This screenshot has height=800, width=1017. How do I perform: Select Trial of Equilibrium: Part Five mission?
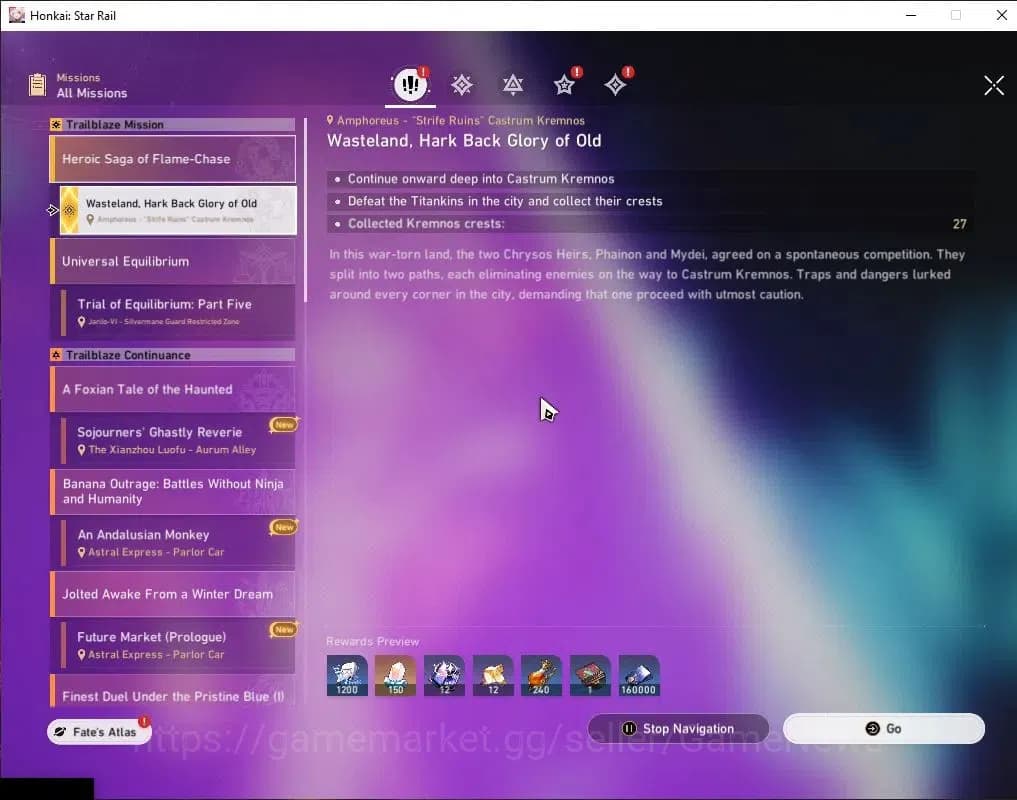point(178,312)
